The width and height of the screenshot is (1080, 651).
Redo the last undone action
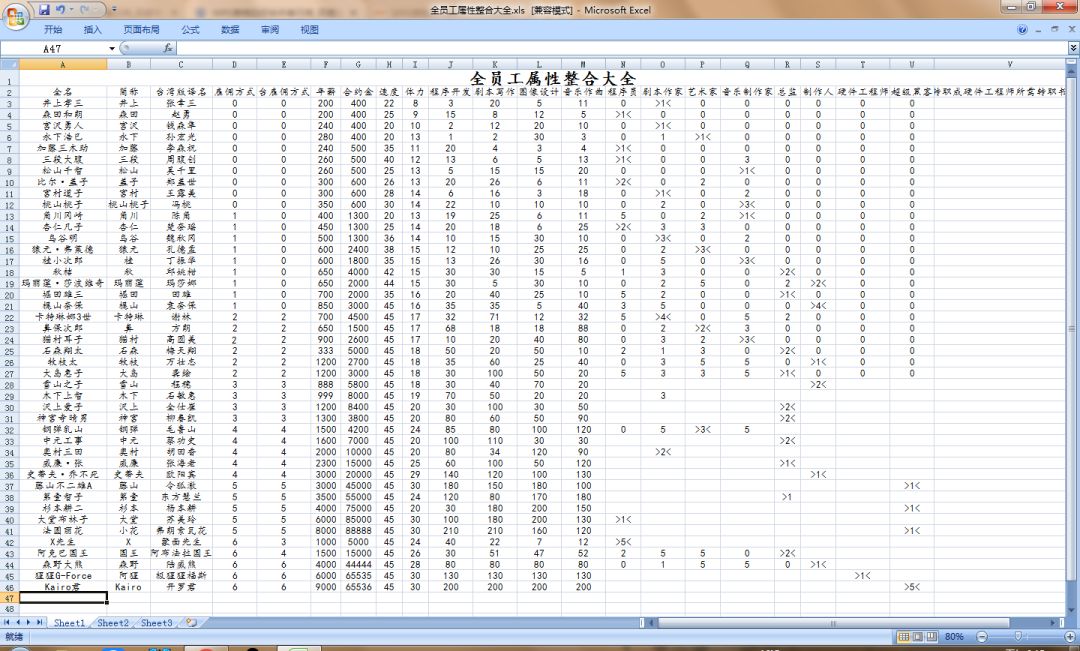(x=84, y=10)
